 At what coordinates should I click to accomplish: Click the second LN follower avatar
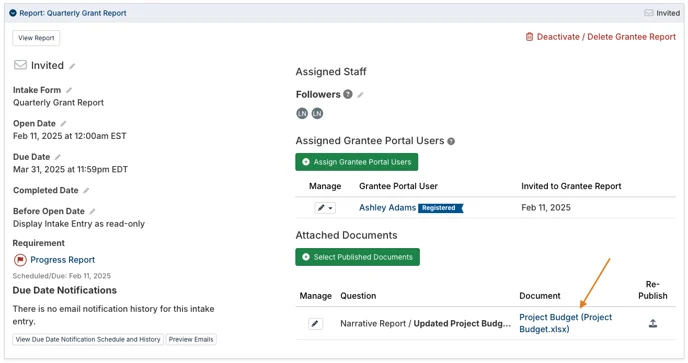(x=317, y=113)
